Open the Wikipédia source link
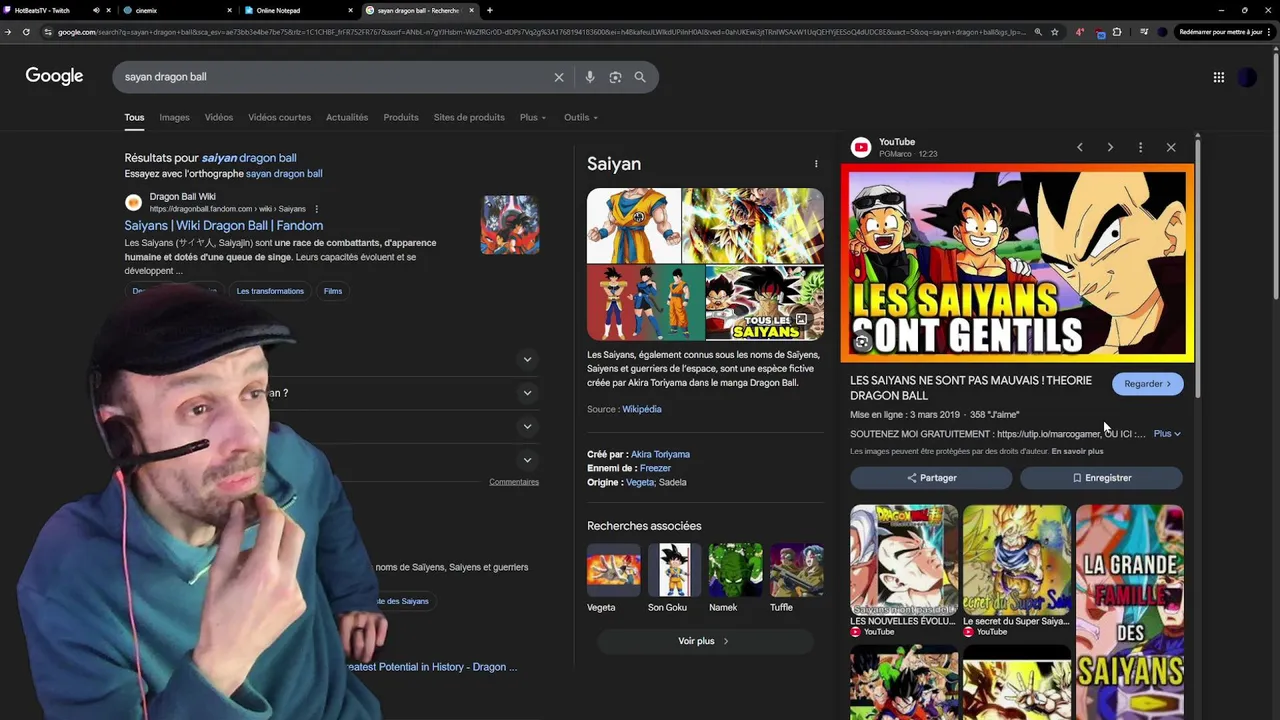The width and height of the screenshot is (1280, 720). point(641,409)
